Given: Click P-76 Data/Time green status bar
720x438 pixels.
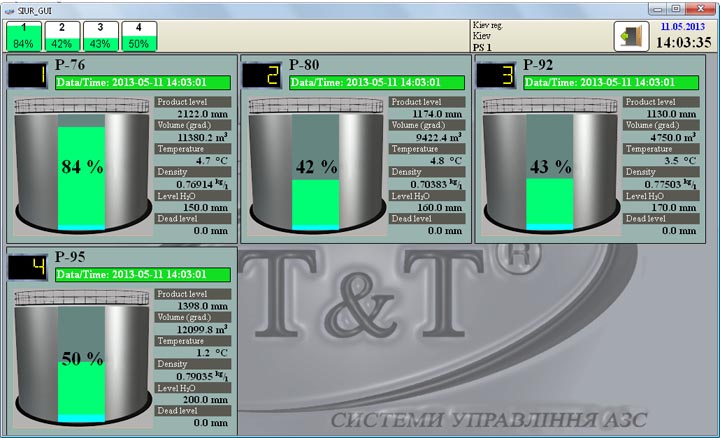Looking at the screenshot, I should pos(143,83).
